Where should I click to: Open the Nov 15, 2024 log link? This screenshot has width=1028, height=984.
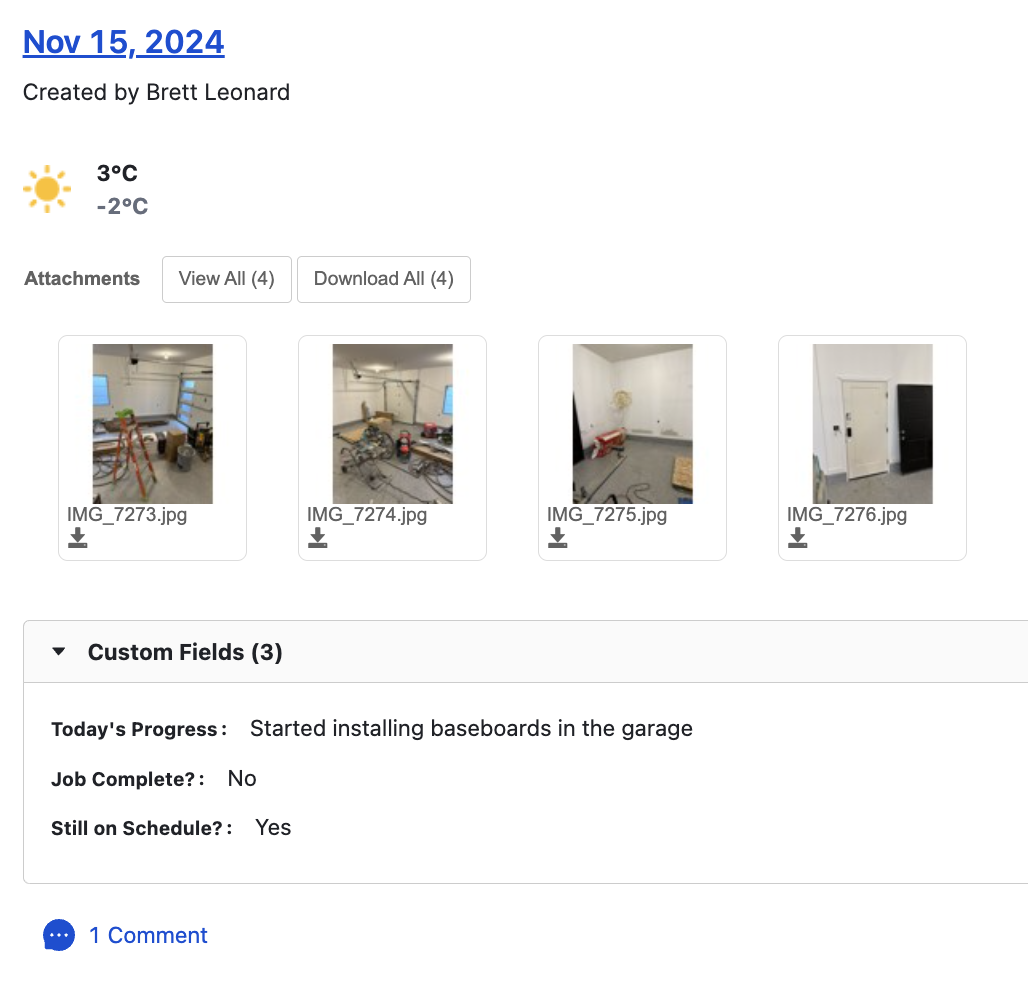click(123, 43)
